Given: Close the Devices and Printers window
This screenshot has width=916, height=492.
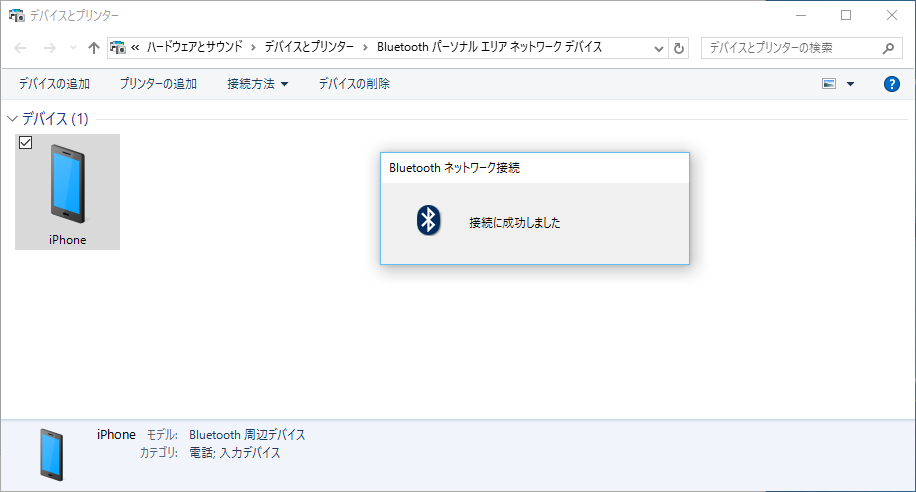Looking at the screenshot, I should click(x=891, y=15).
